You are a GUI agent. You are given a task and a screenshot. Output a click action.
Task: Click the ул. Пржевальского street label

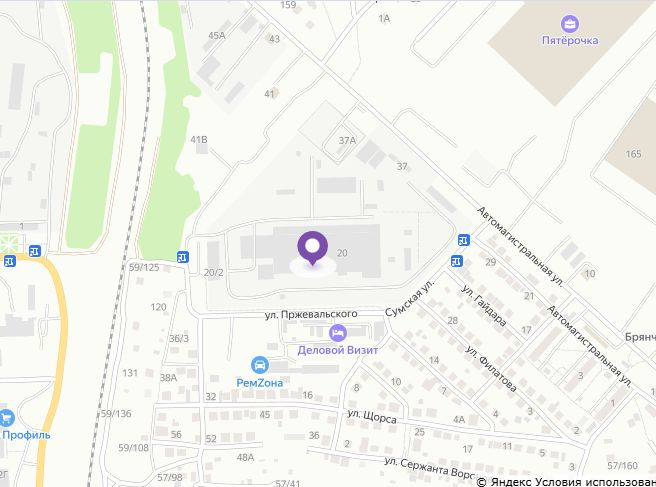311,314
